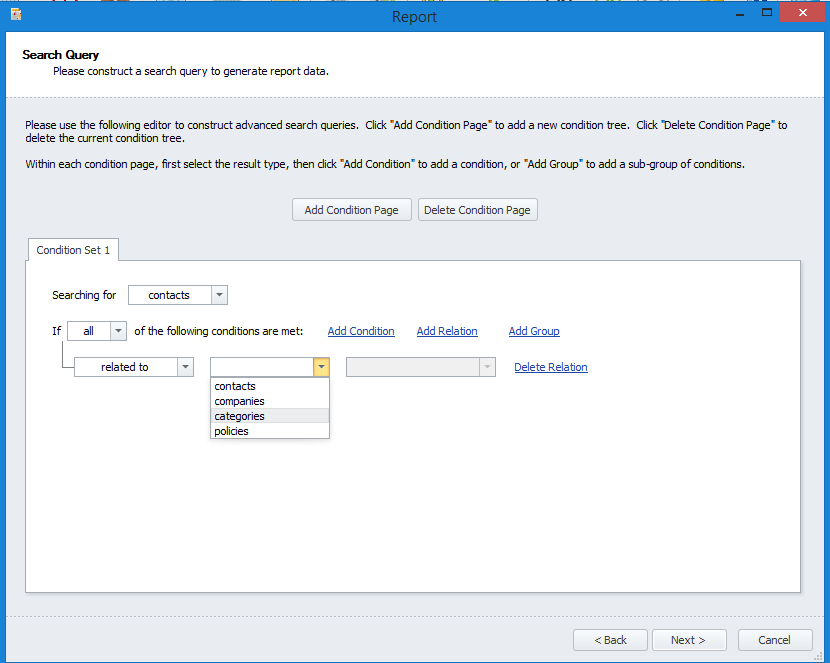
Task: Click the Report app icon in title bar
Action: point(16,15)
